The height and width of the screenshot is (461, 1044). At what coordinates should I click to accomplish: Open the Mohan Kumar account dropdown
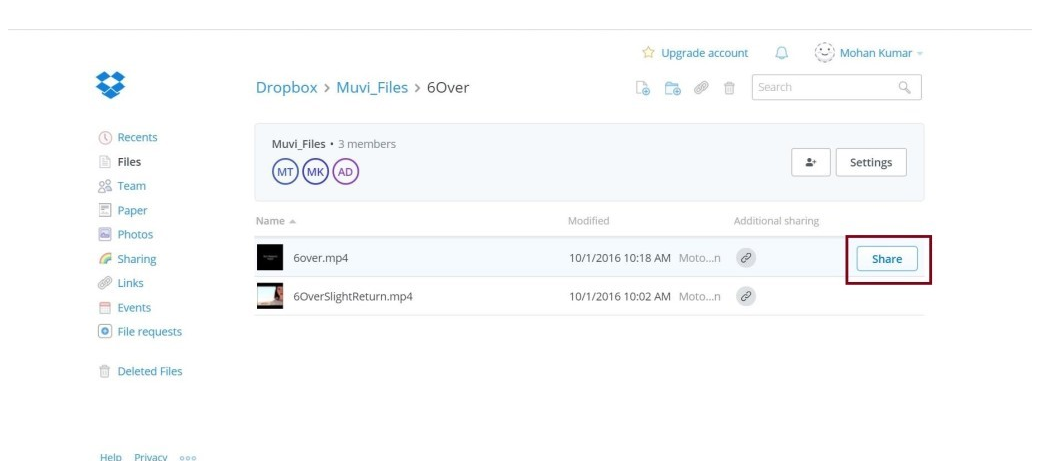coord(881,53)
